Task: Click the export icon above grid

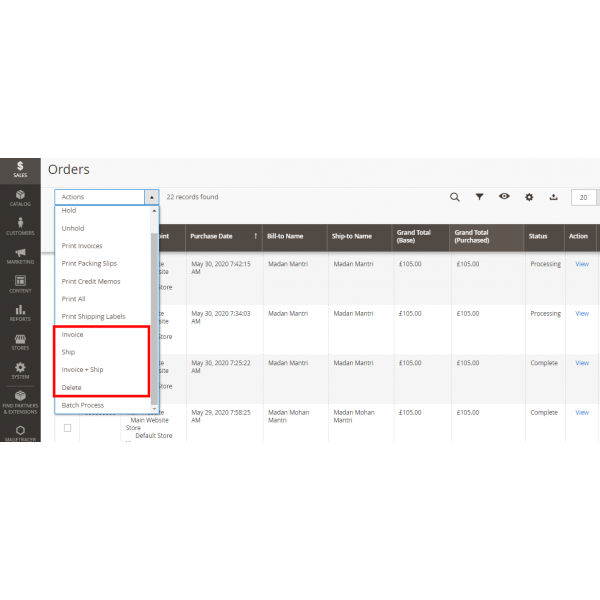Action: click(553, 197)
